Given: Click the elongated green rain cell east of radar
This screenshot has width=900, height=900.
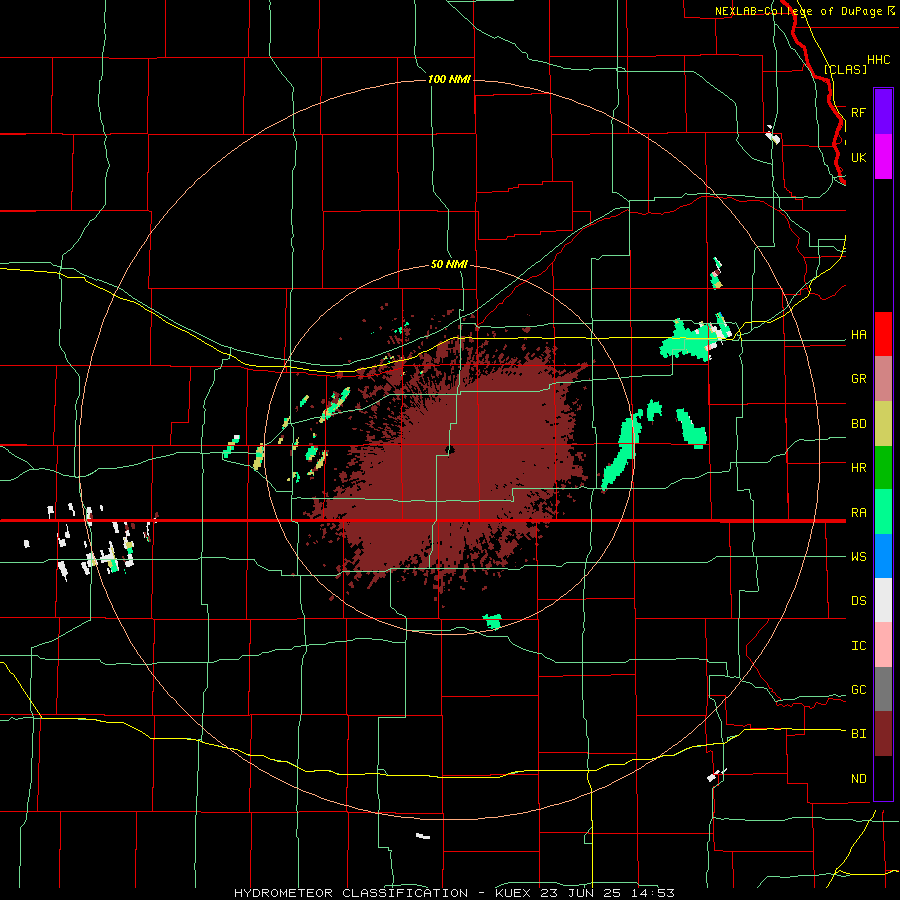Looking at the screenshot, I should (622, 449).
